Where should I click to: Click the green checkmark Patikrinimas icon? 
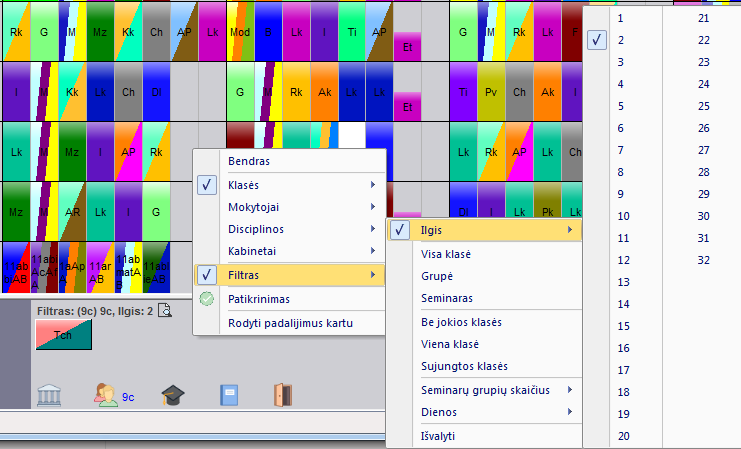tap(207, 298)
